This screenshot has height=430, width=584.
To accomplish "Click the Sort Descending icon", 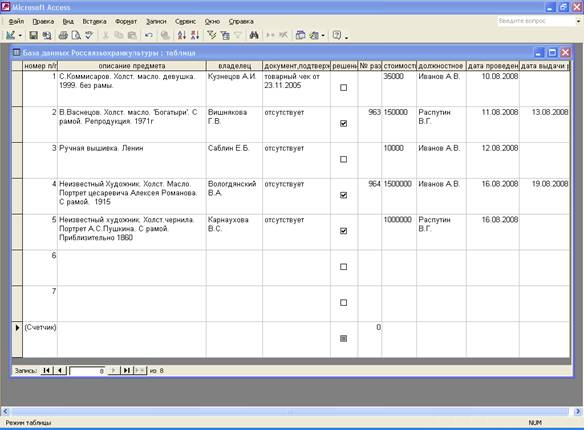I will coord(195,35).
